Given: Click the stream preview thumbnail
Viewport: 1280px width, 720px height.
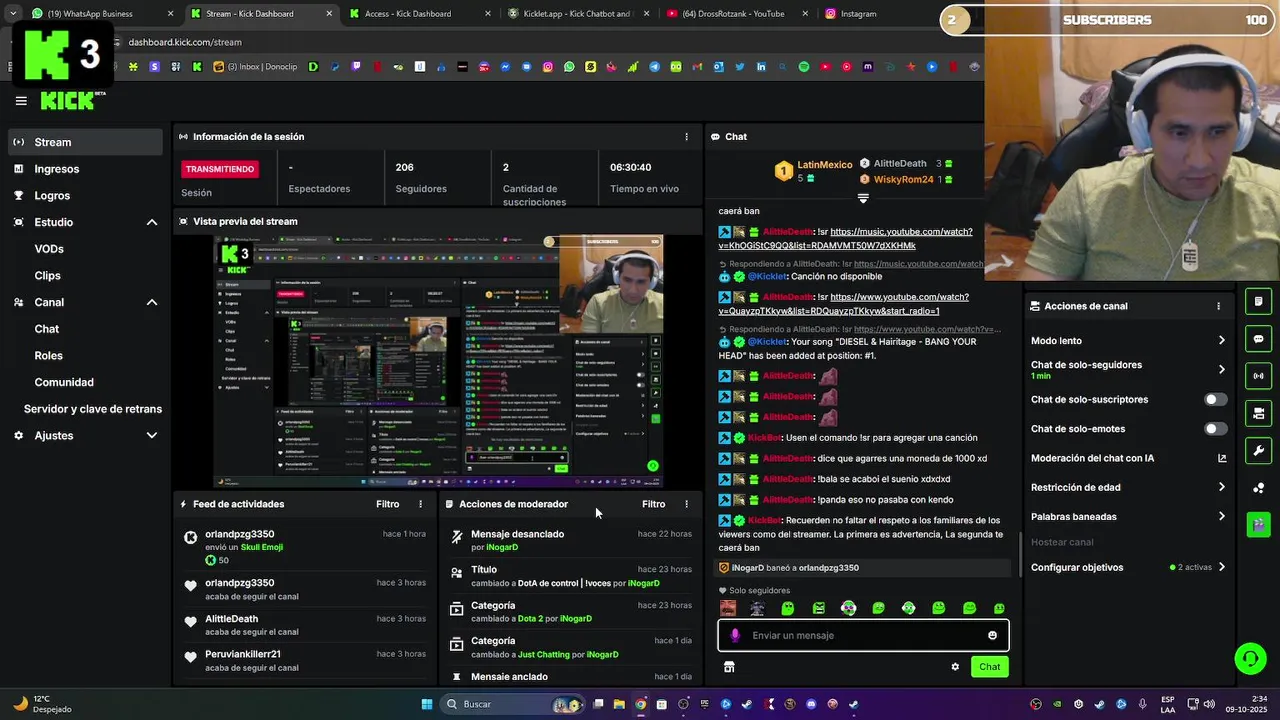Looking at the screenshot, I should click(x=438, y=361).
